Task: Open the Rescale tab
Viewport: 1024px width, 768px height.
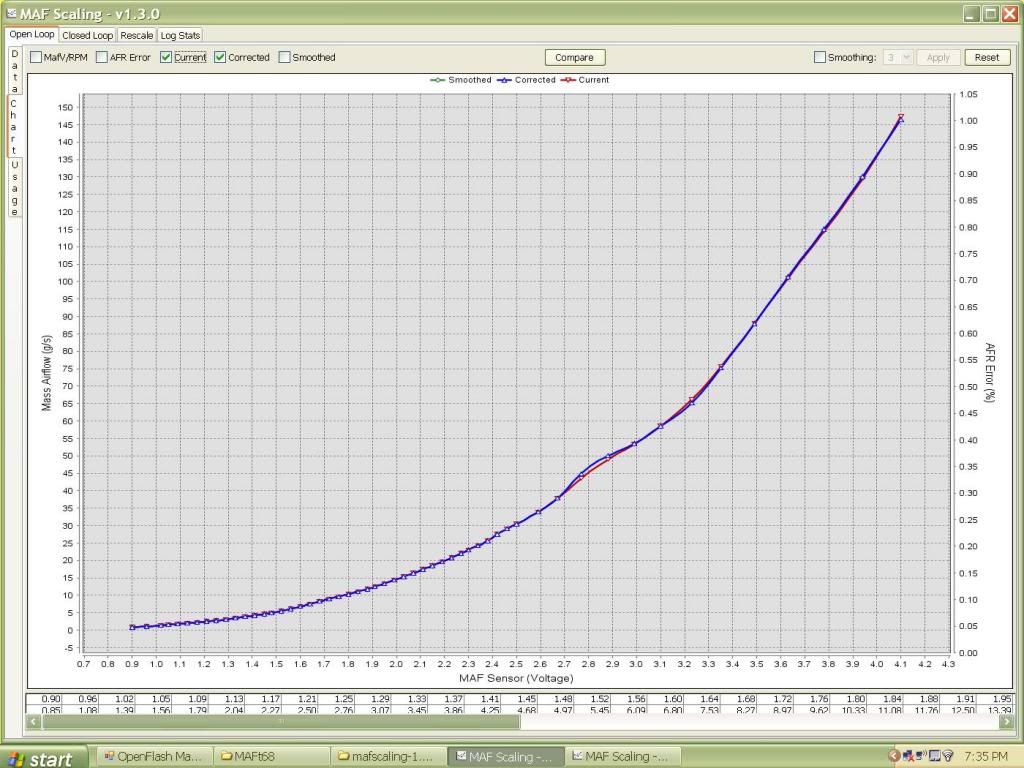Action: (137, 35)
